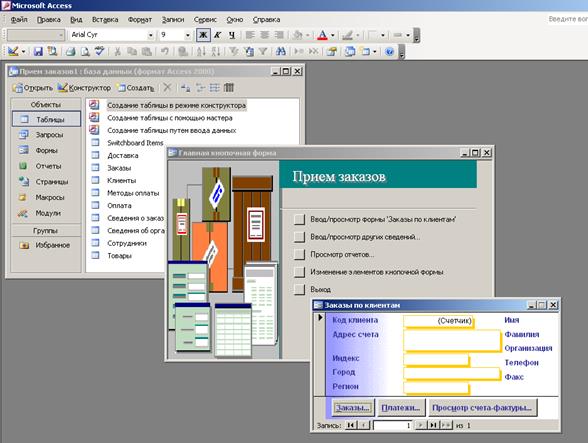Go to first record in Заказы по клиентам
588x443 pixels.
[x=351, y=425]
